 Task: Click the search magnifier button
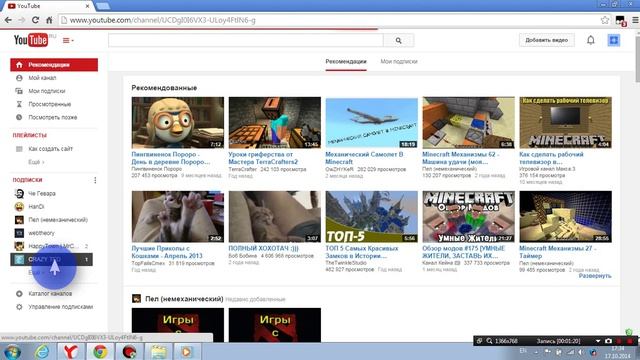point(399,40)
